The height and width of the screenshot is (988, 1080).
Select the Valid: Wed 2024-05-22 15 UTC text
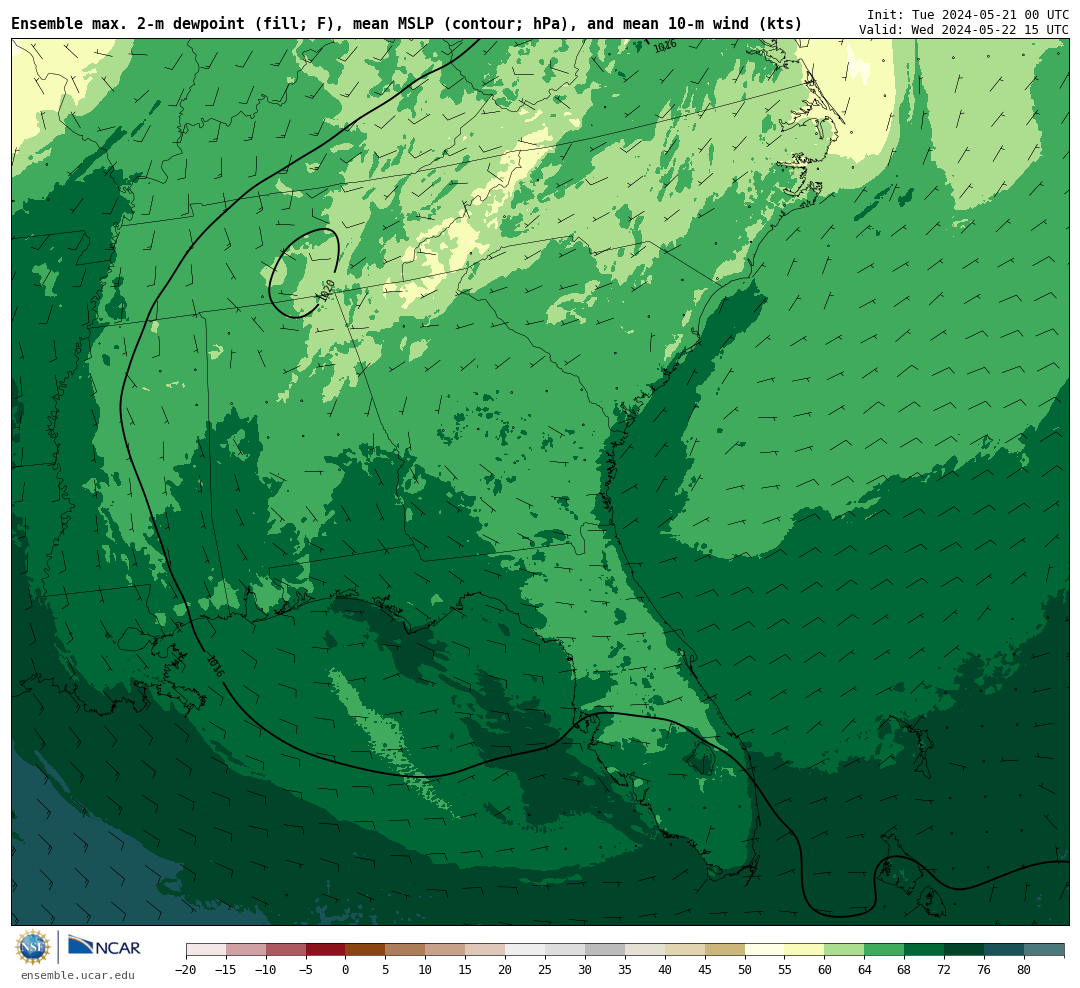pyautogui.click(x=964, y=30)
